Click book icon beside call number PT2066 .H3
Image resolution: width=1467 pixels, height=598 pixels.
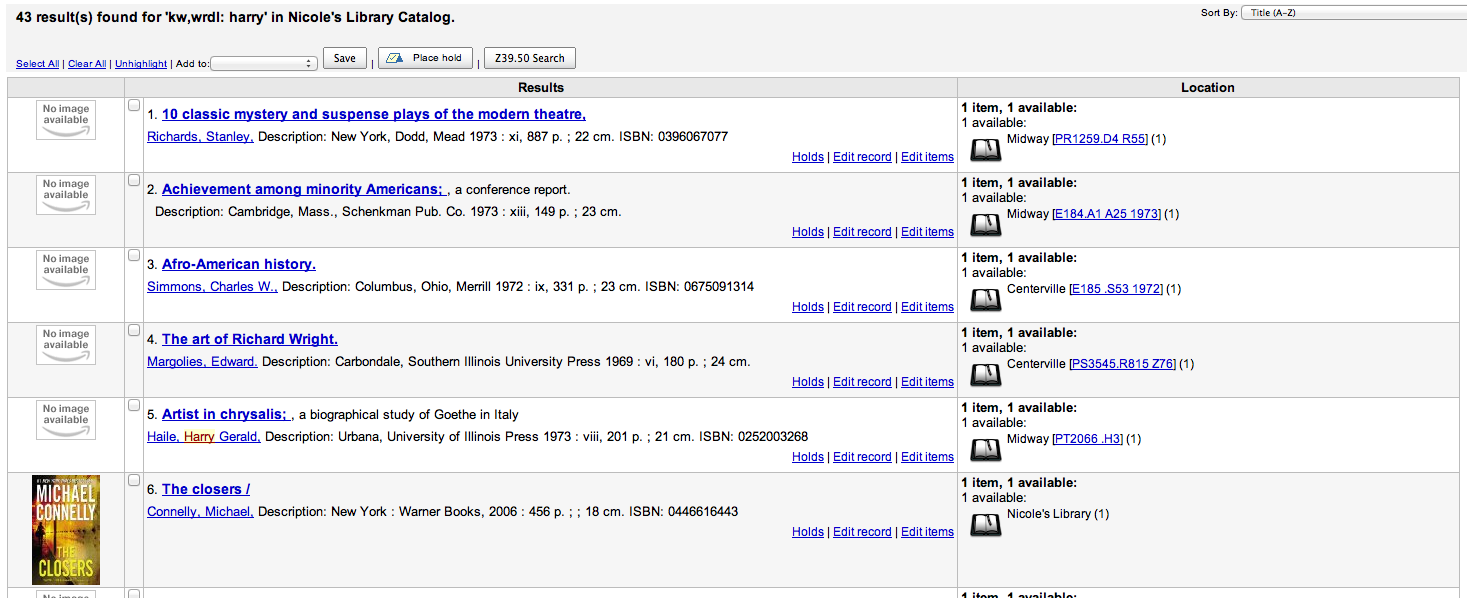pyautogui.click(x=986, y=450)
